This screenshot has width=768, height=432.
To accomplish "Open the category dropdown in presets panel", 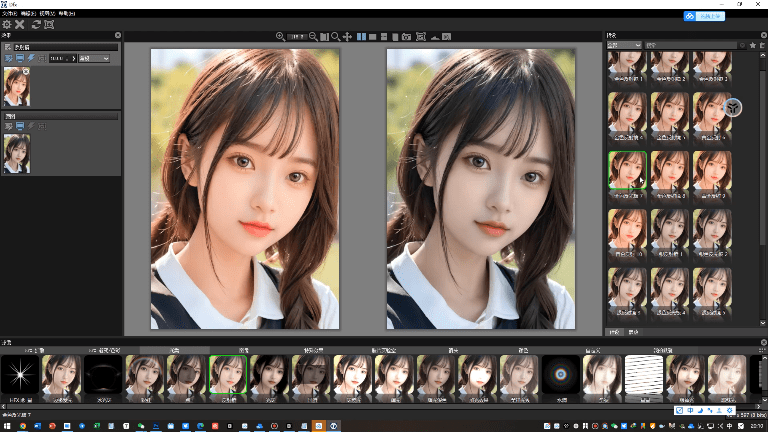I will [x=624, y=45].
